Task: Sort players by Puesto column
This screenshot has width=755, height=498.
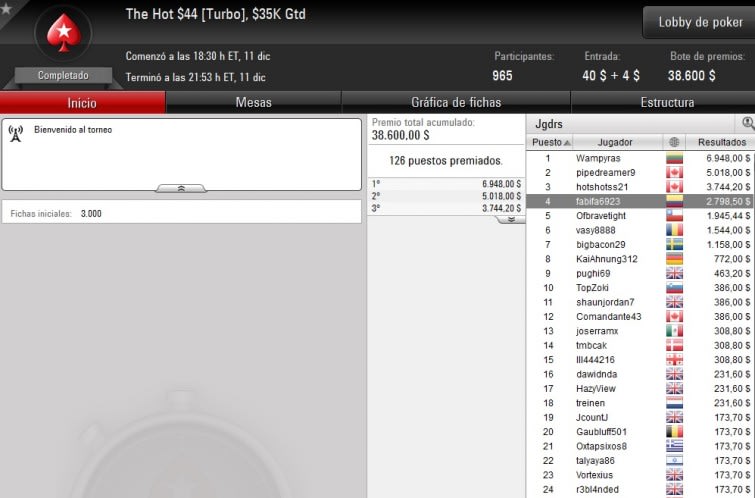Action: (551, 142)
